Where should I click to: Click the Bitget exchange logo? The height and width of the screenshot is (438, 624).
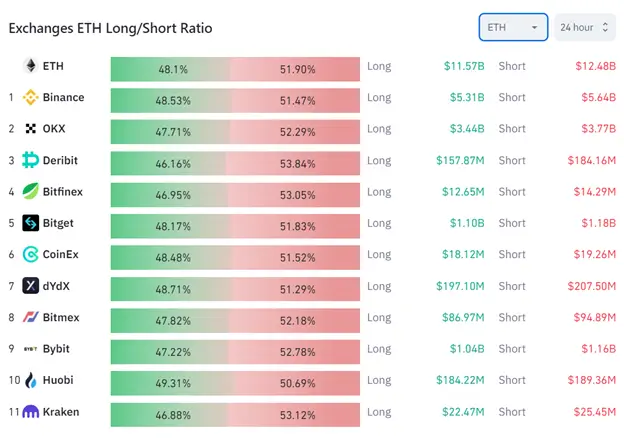point(30,223)
